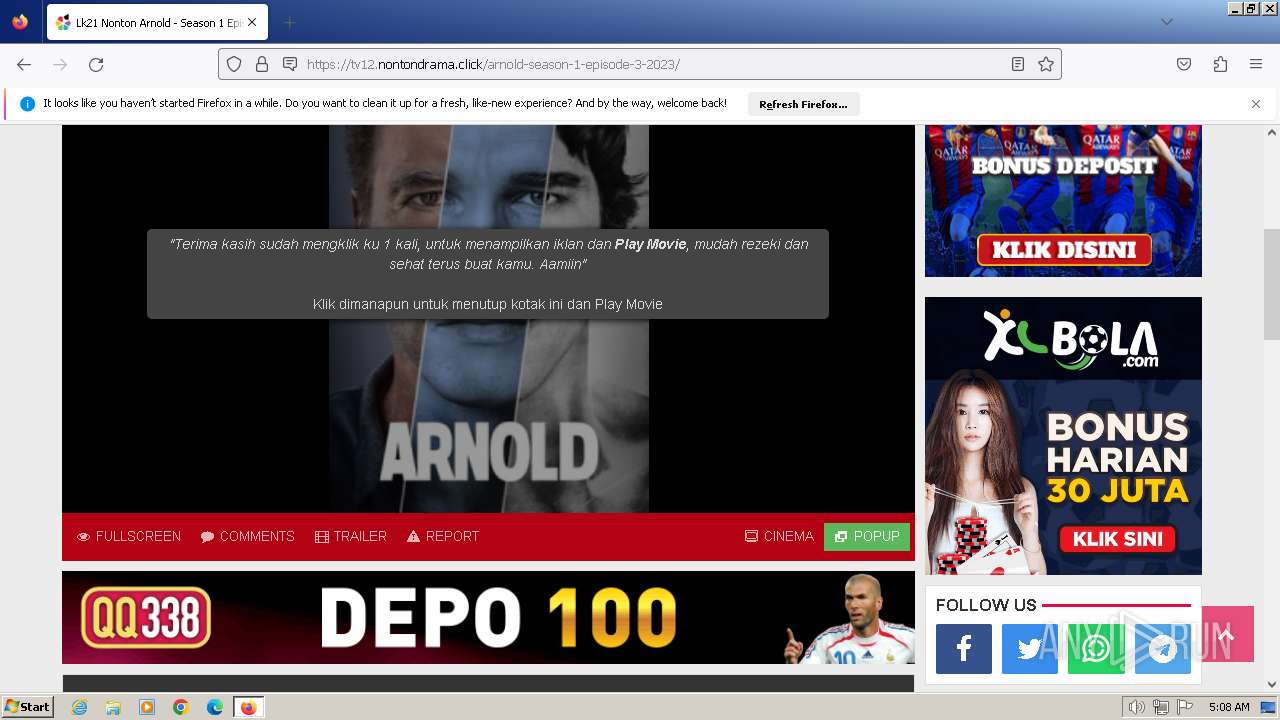This screenshot has height=720, width=1280.
Task: Bookmark this page with the star
Action: click(1046, 64)
